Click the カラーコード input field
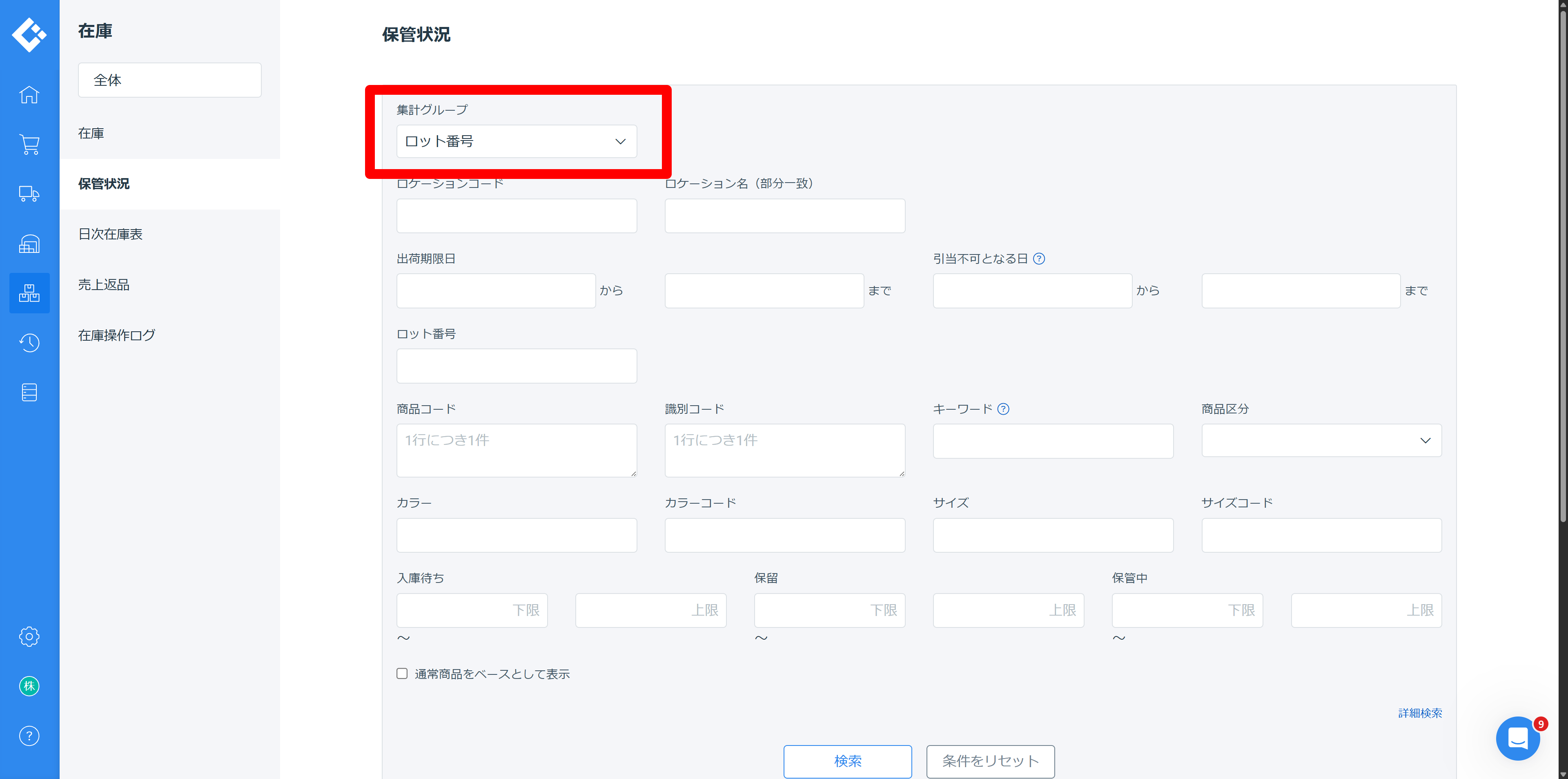Viewport: 1568px width, 779px height. click(x=784, y=536)
